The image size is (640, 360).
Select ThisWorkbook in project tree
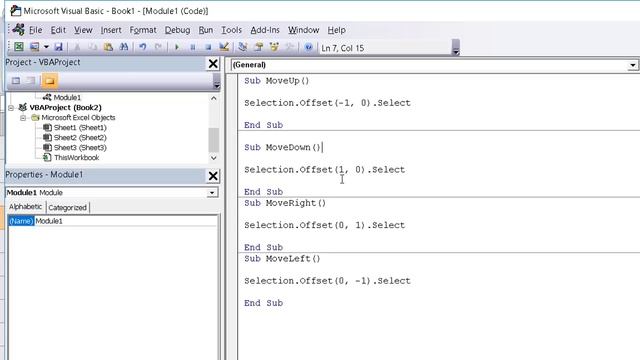76,158
